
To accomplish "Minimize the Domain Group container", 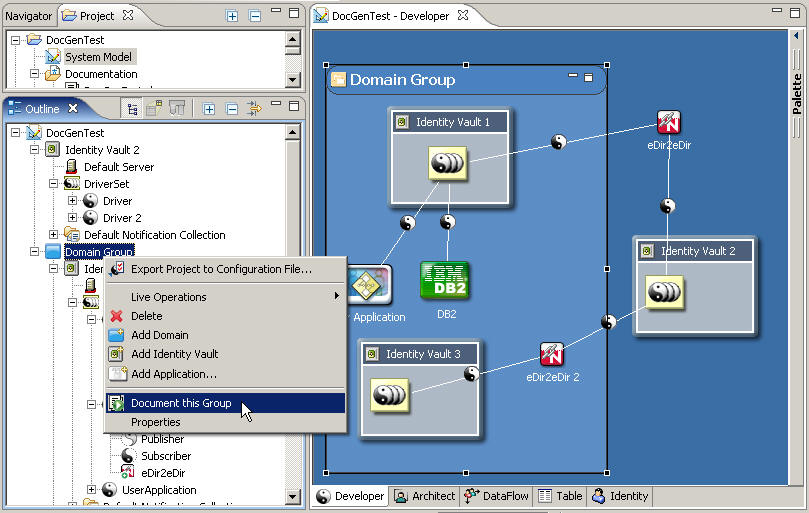I will click(x=573, y=76).
